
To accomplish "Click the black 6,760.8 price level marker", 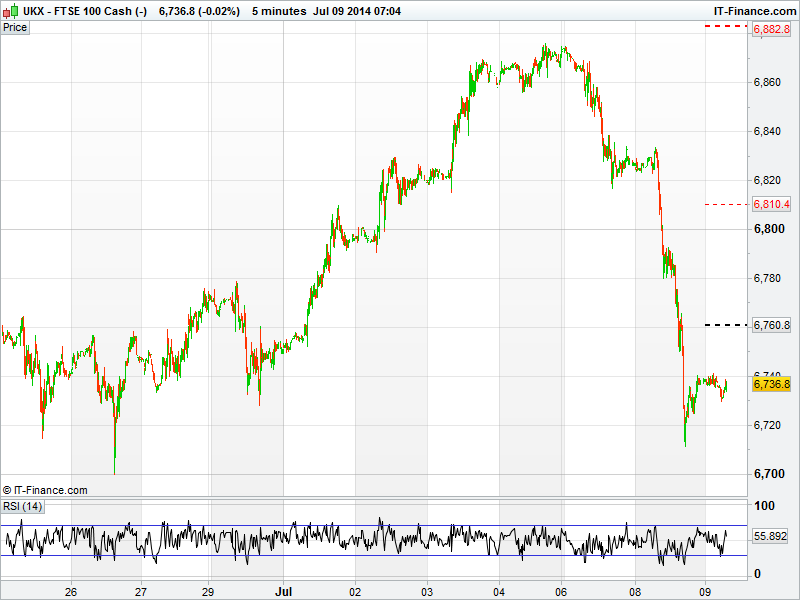I will [770, 325].
